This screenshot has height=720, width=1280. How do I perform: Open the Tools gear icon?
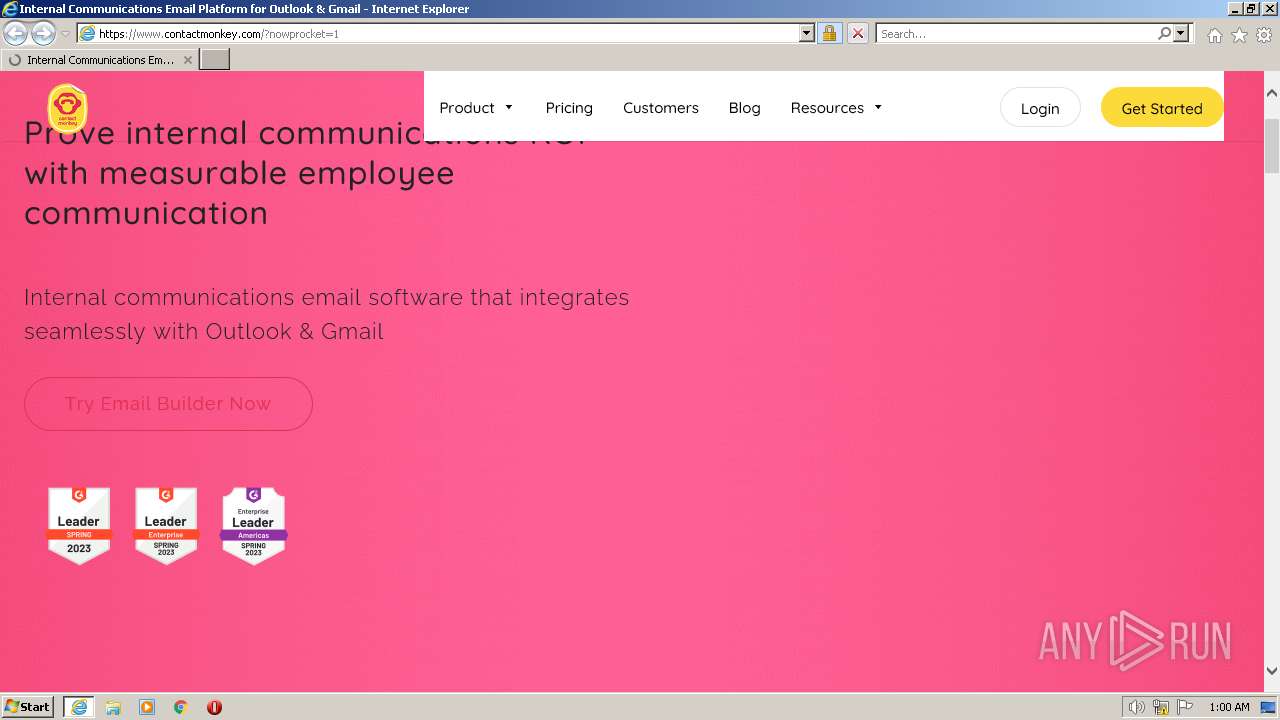click(x=1264, y=35)
